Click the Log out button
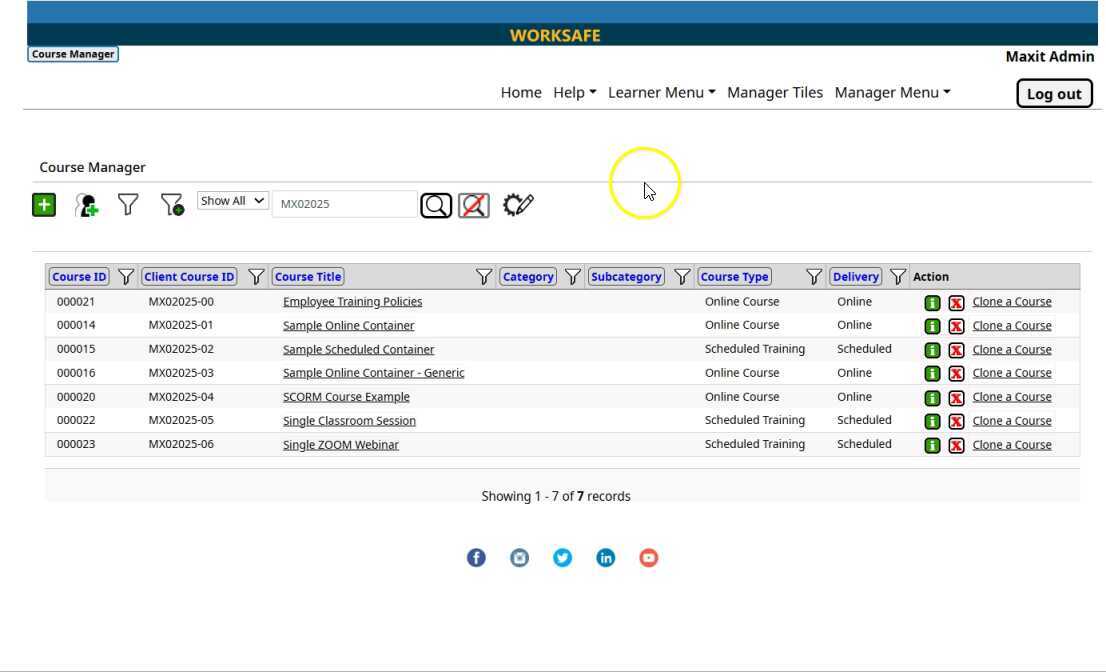 [x=1054, y=94]
